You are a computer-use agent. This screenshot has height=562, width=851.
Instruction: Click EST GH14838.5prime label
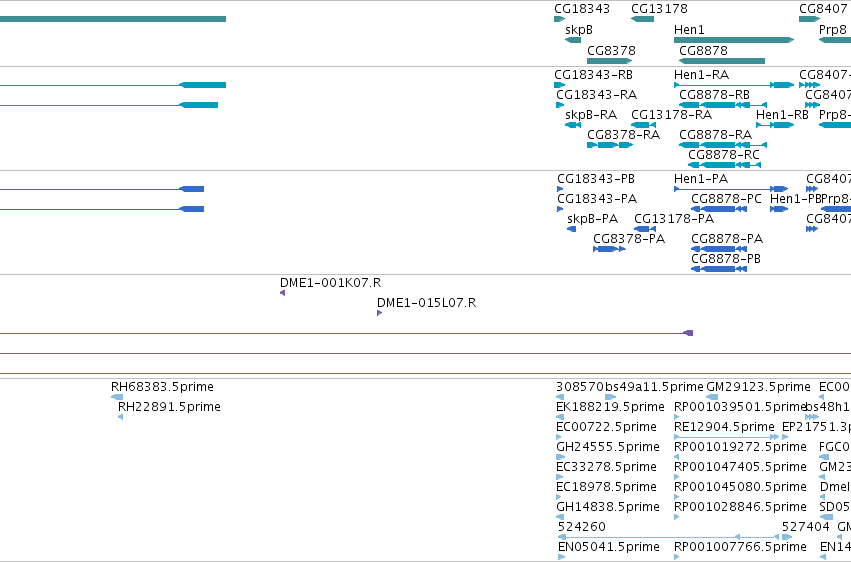[x=608, y=507]
